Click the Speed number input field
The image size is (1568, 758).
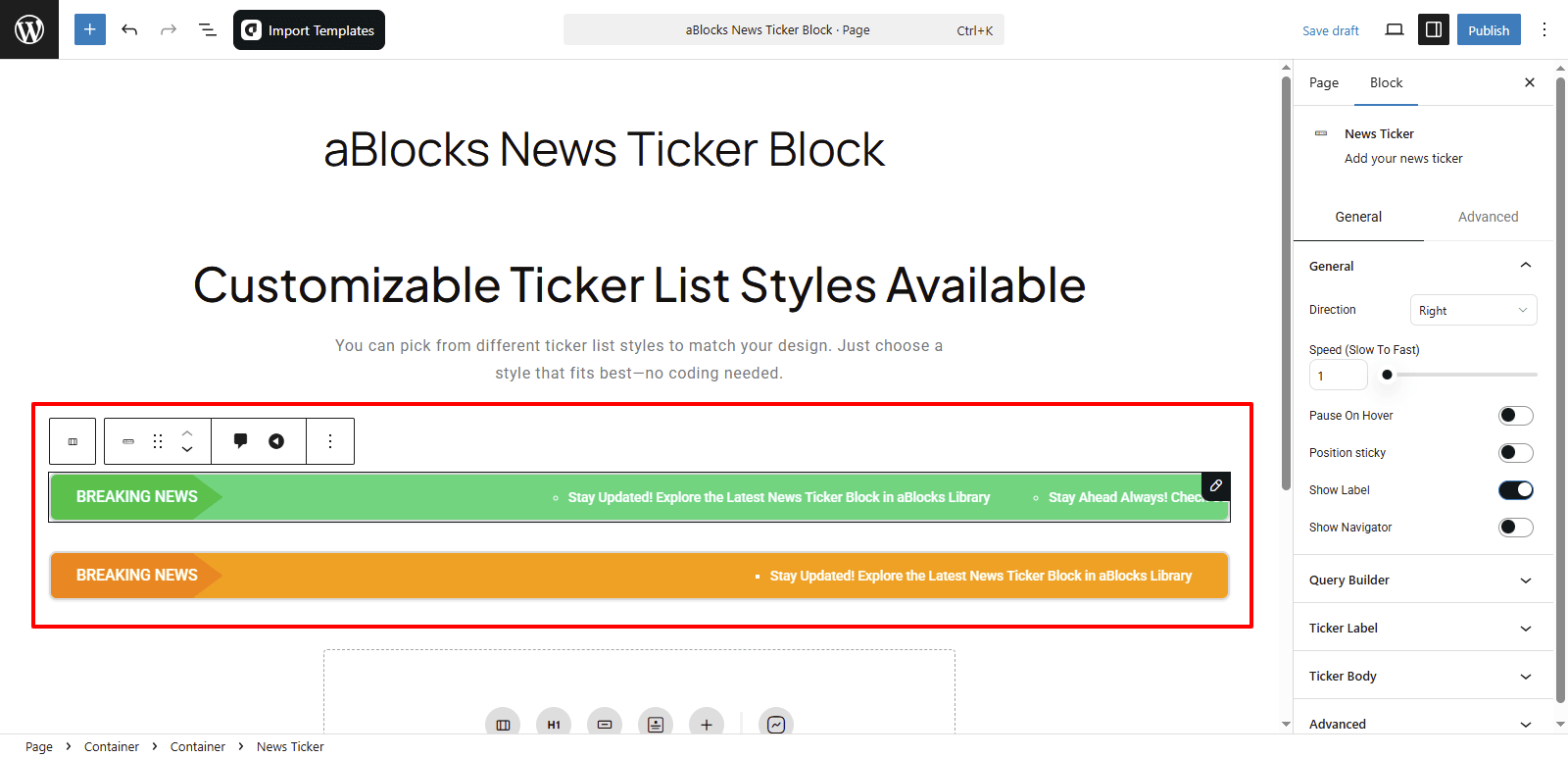tap(1338, 375)
